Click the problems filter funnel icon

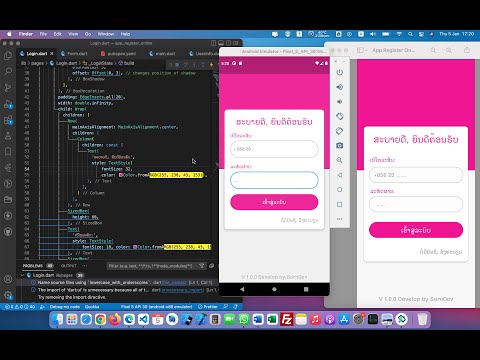click(x=202, y=266)
